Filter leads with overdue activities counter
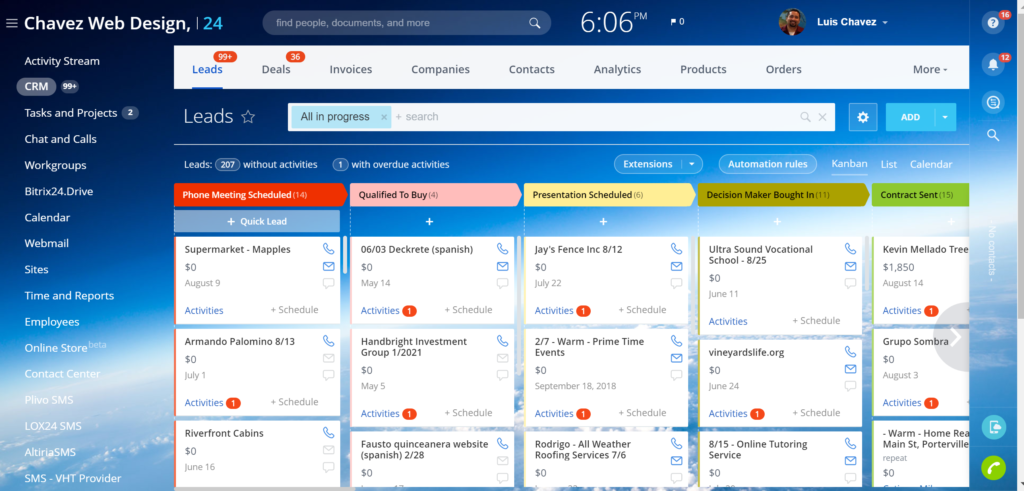Viewport: 1024px width, 491px height. 340,165
